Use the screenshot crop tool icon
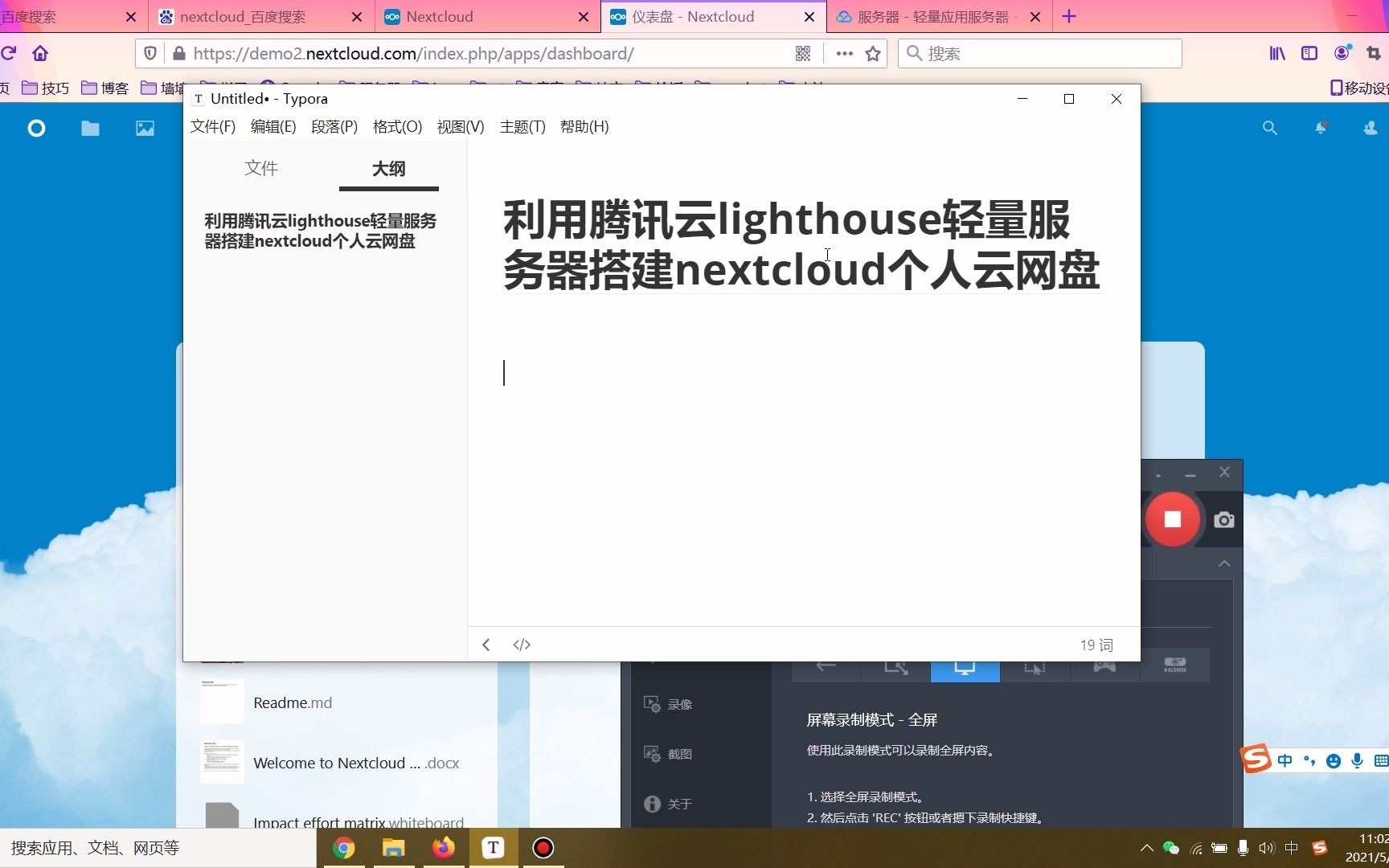This screenshot has width=1389, height=868. point(1373,53)
